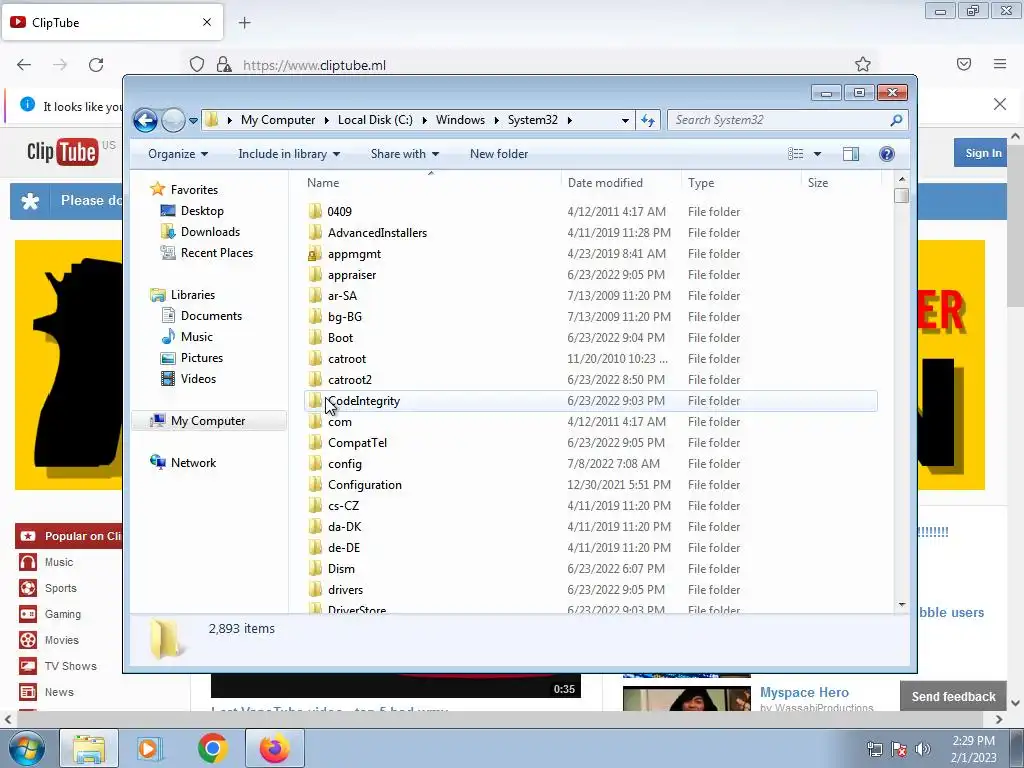Screen dimensions: 1024x768
Task: Dismiss the Firefox notification bar
Action: [x=999, y=104]
